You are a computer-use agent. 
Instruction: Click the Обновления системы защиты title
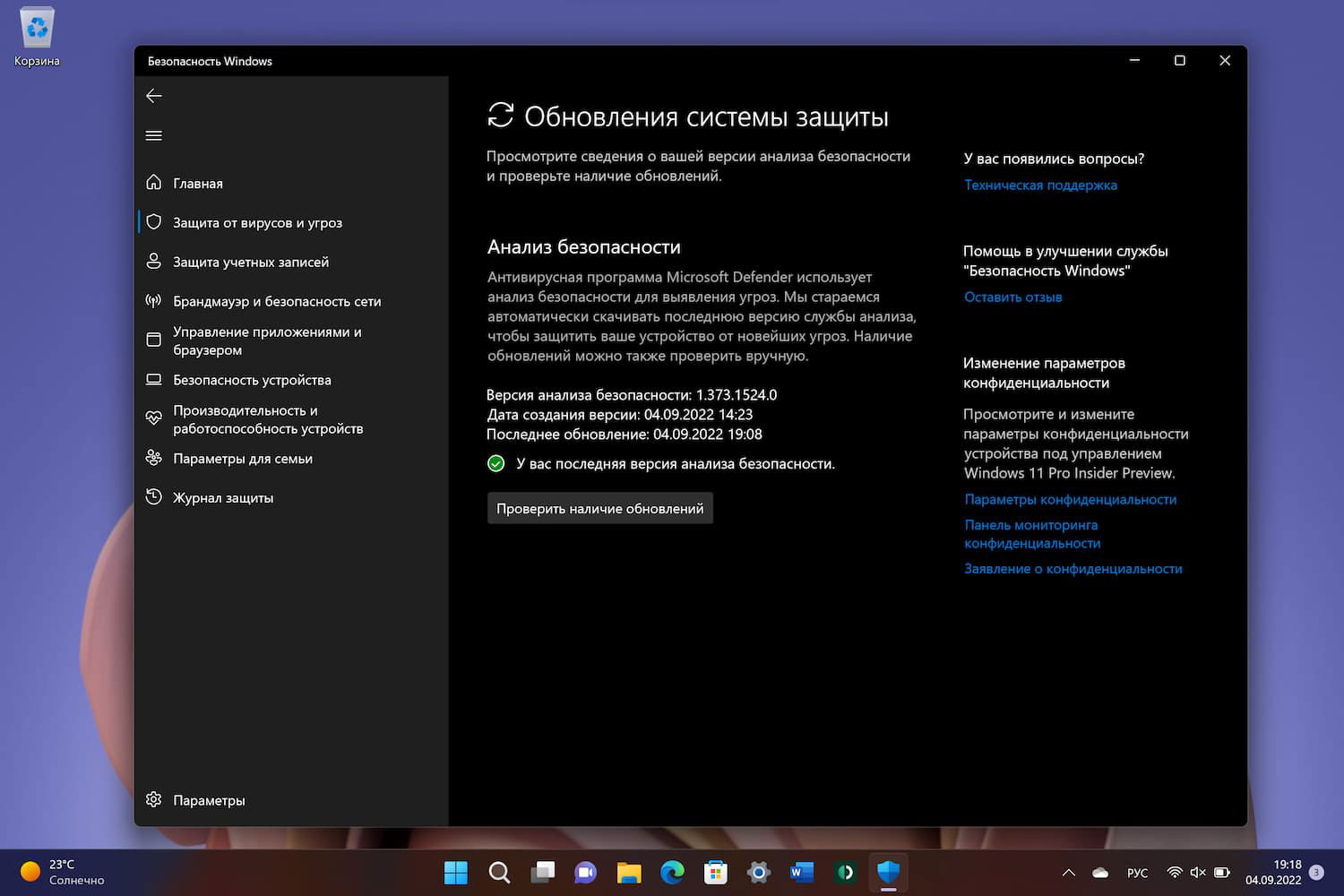click(706, 117)
